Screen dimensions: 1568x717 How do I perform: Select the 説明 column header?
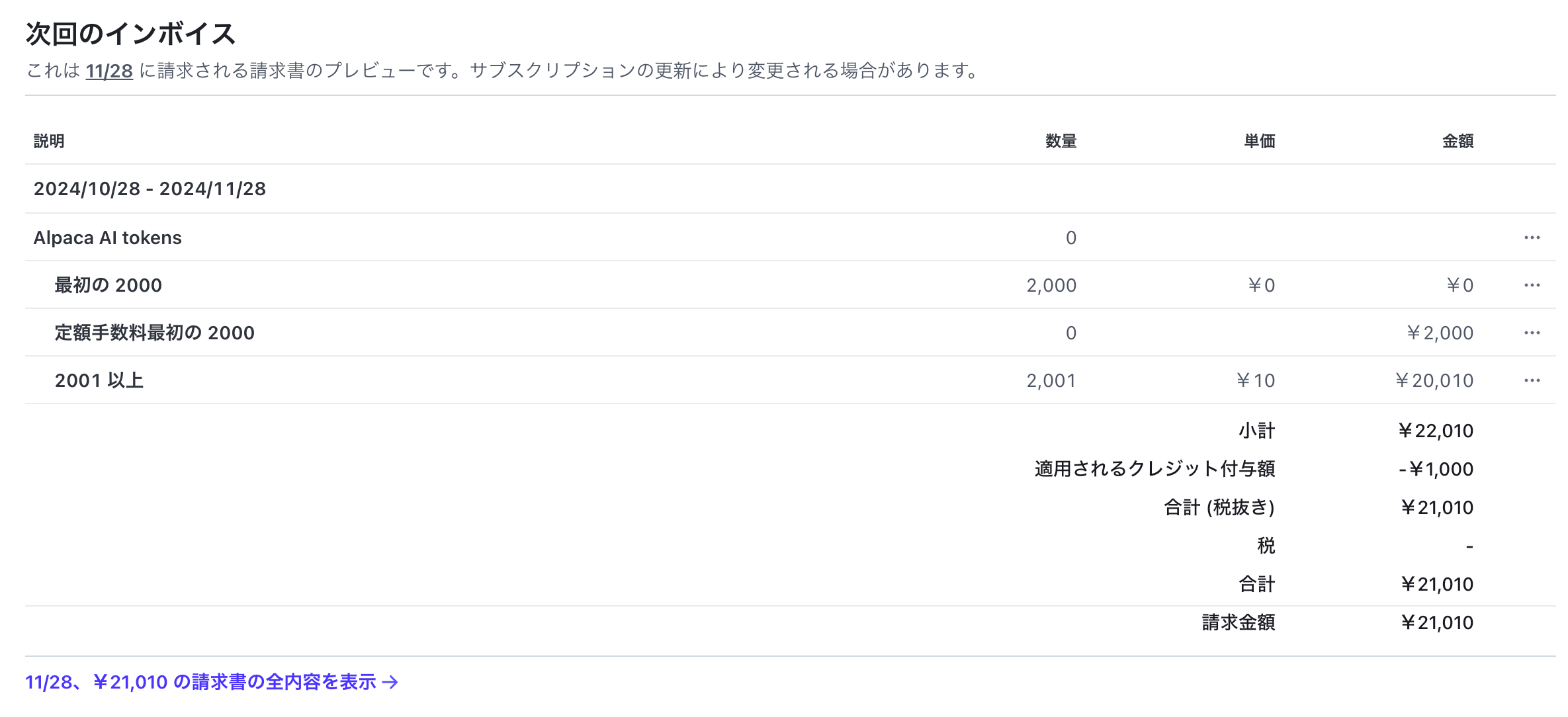coord(49,140)
